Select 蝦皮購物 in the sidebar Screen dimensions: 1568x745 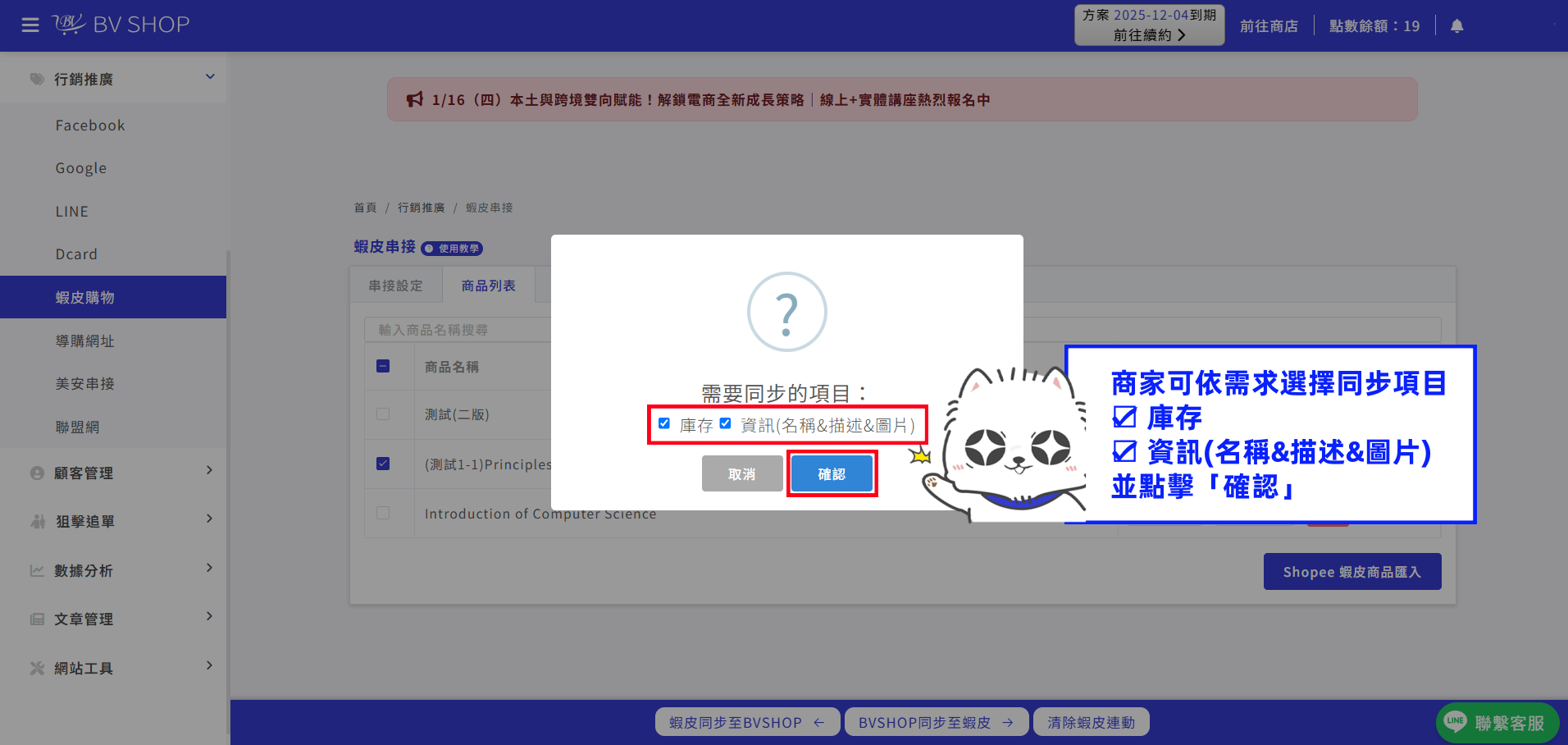[113, 297]
